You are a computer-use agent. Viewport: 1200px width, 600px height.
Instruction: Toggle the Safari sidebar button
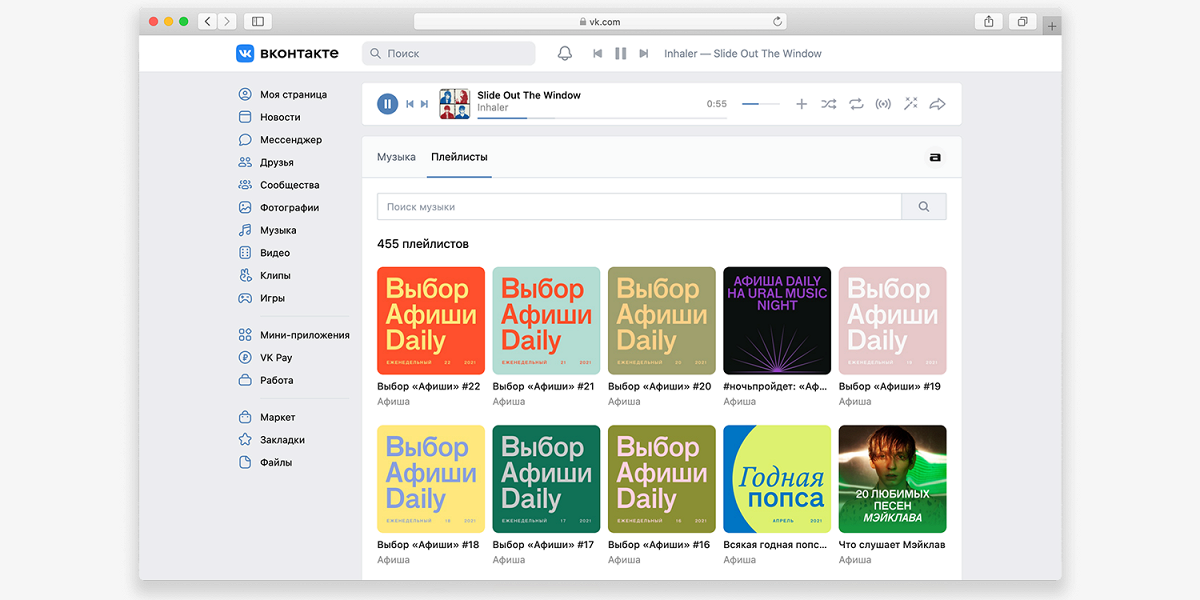pyautogui.click(x=257, y=21)
